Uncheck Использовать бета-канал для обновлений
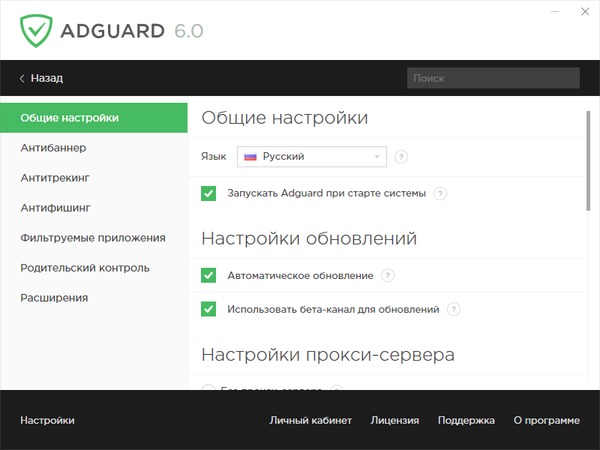 coord(208,309)
